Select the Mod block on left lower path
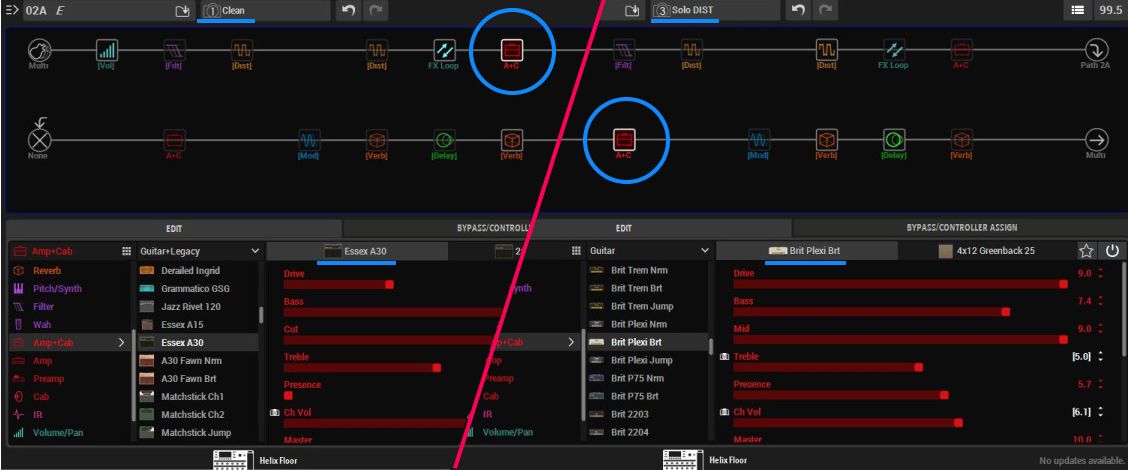The width and height of the screenshot is (1128, 470). point(309,140)
